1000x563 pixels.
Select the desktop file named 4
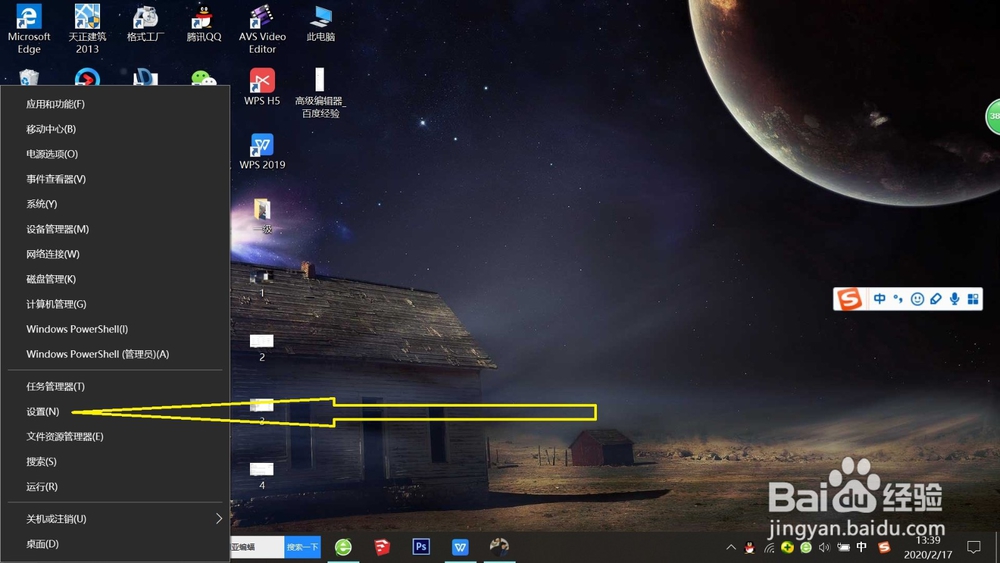261,476
